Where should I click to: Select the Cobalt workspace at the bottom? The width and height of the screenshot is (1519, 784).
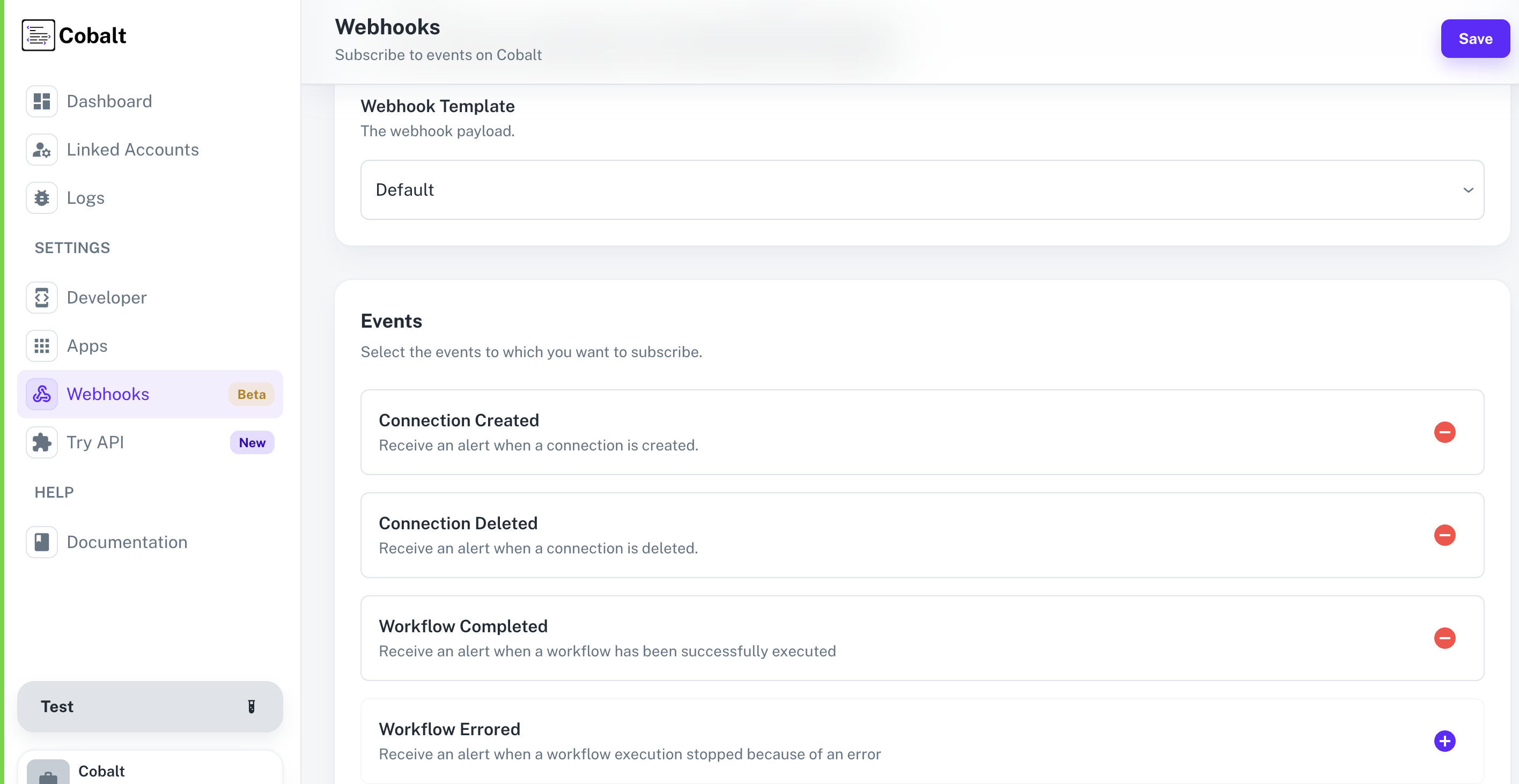click(x=101, y=771)
